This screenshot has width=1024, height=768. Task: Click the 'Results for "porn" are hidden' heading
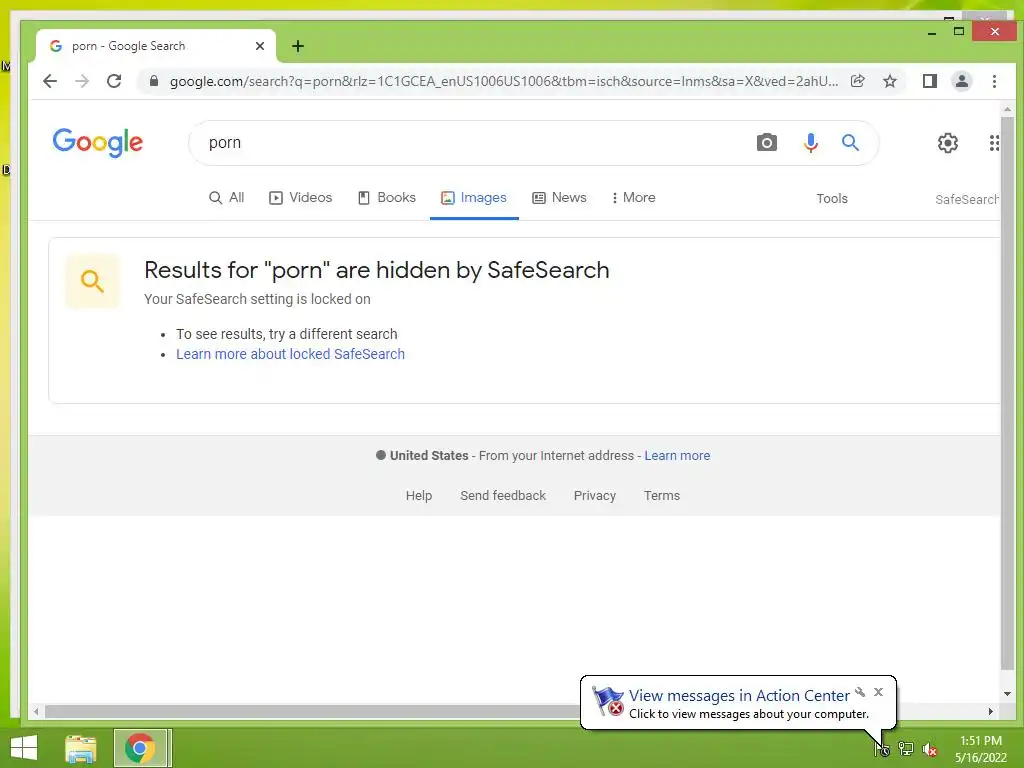(x=377, y=270)
